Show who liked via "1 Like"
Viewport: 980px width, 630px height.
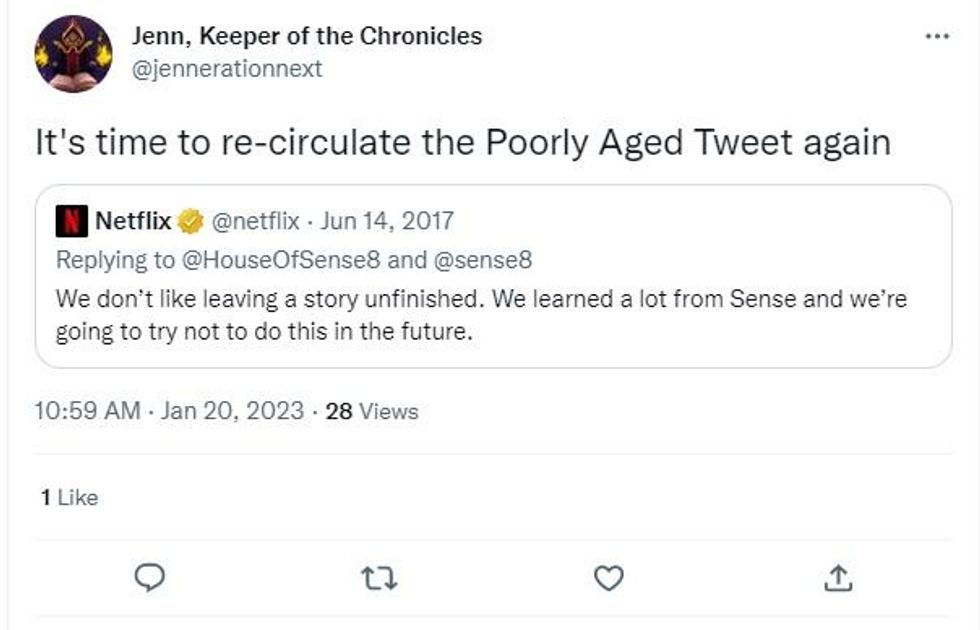[x=69, y=497]
